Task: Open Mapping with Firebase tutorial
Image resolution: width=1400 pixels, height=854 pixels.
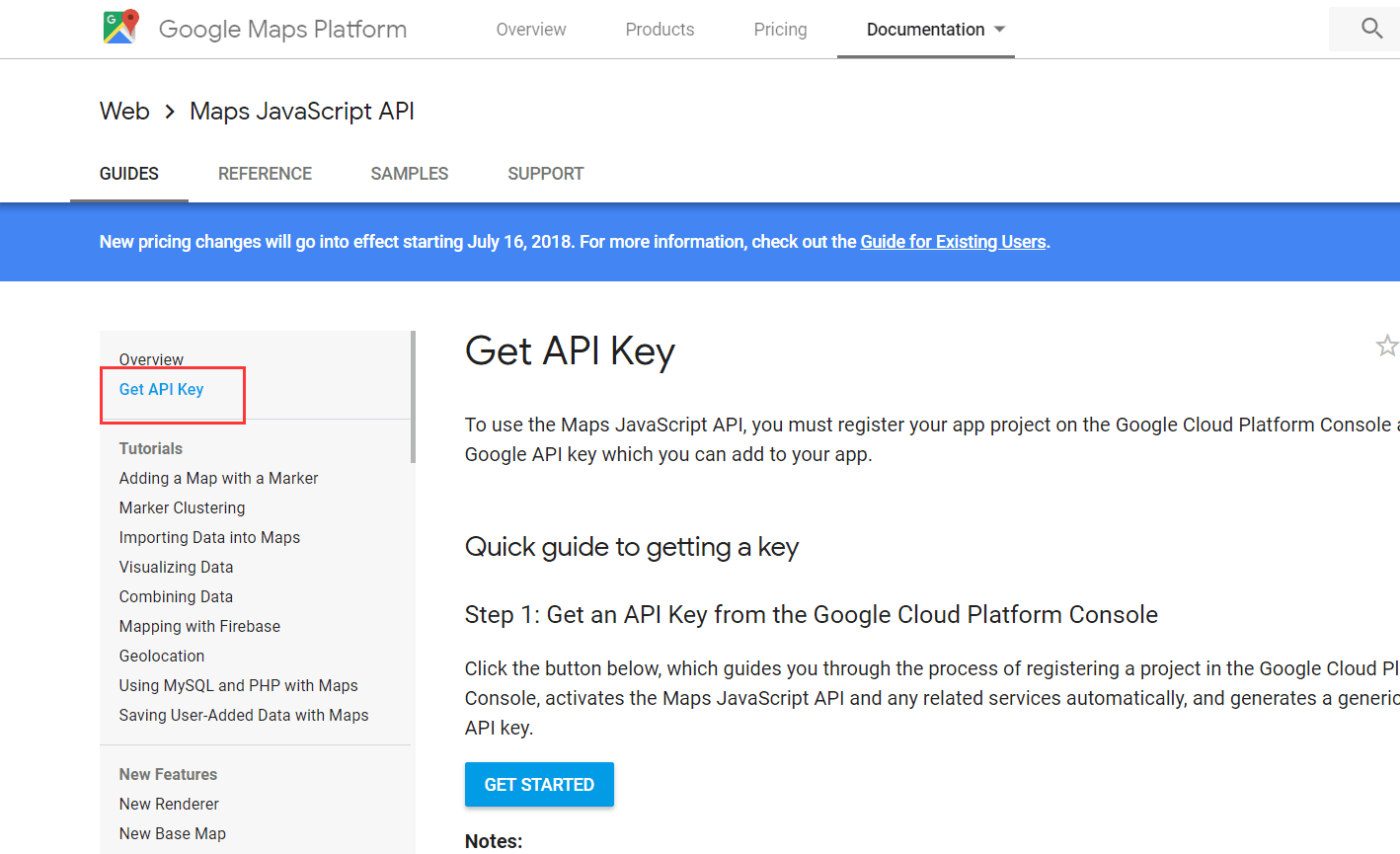Action: coord(199,626)
